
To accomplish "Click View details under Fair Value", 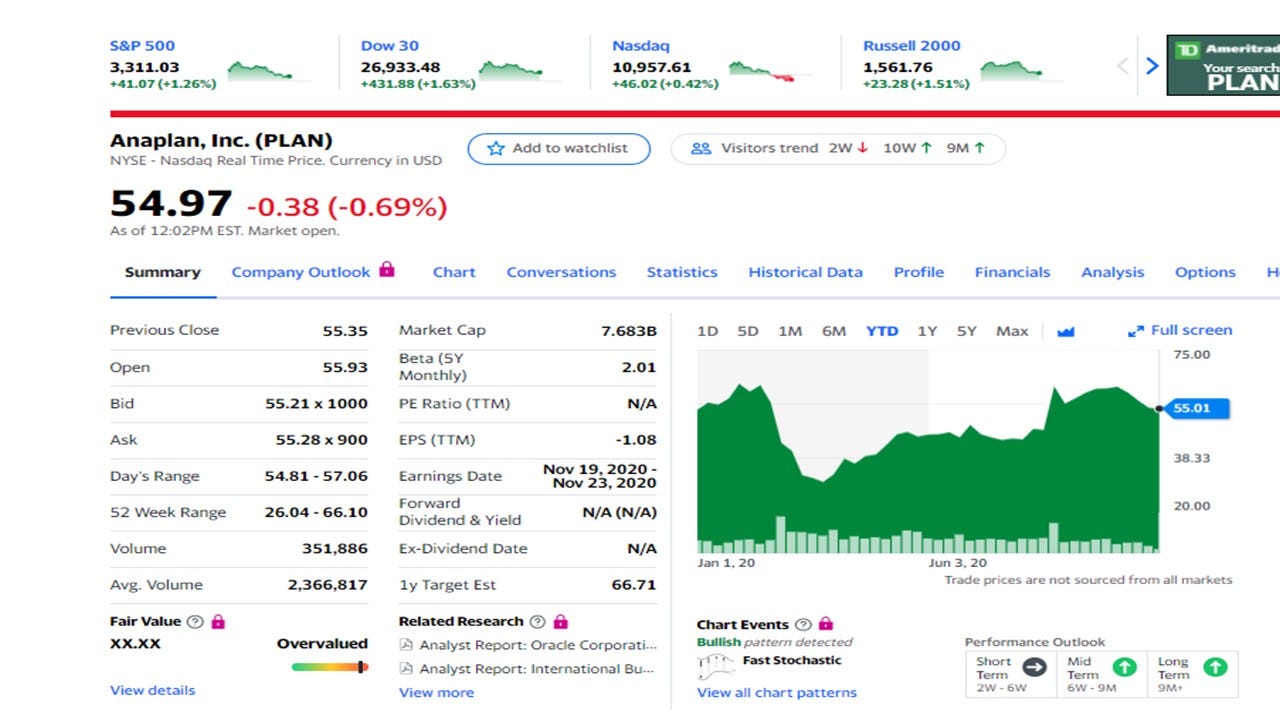I will pyautogui.click(x=152, y=690).
